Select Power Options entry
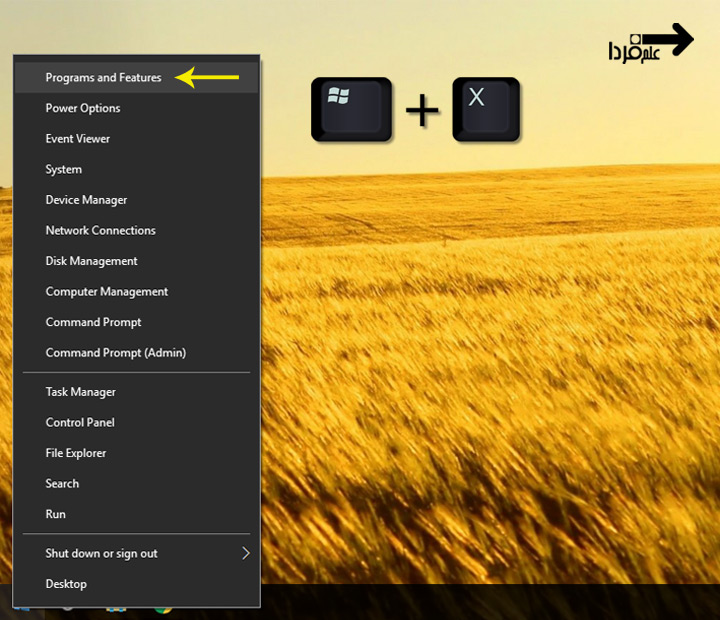 point(83,108)
